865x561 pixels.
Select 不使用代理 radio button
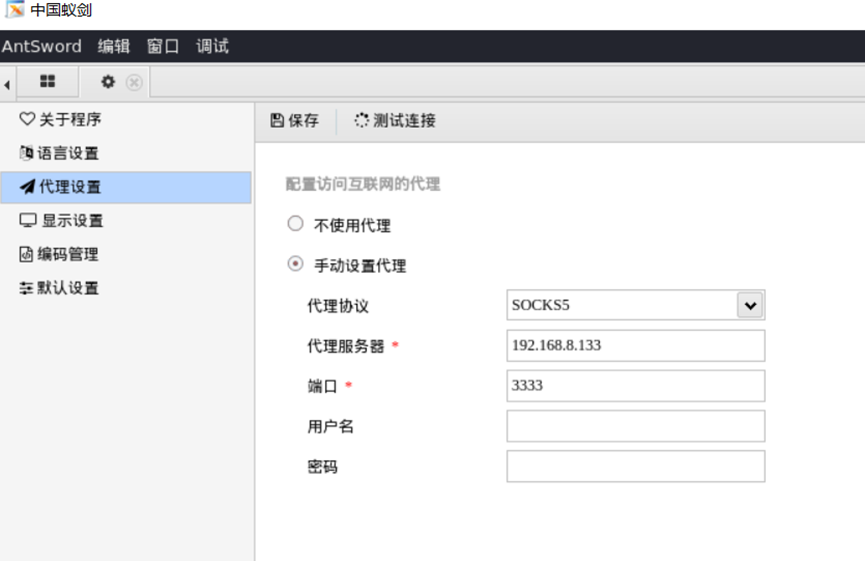296,223
